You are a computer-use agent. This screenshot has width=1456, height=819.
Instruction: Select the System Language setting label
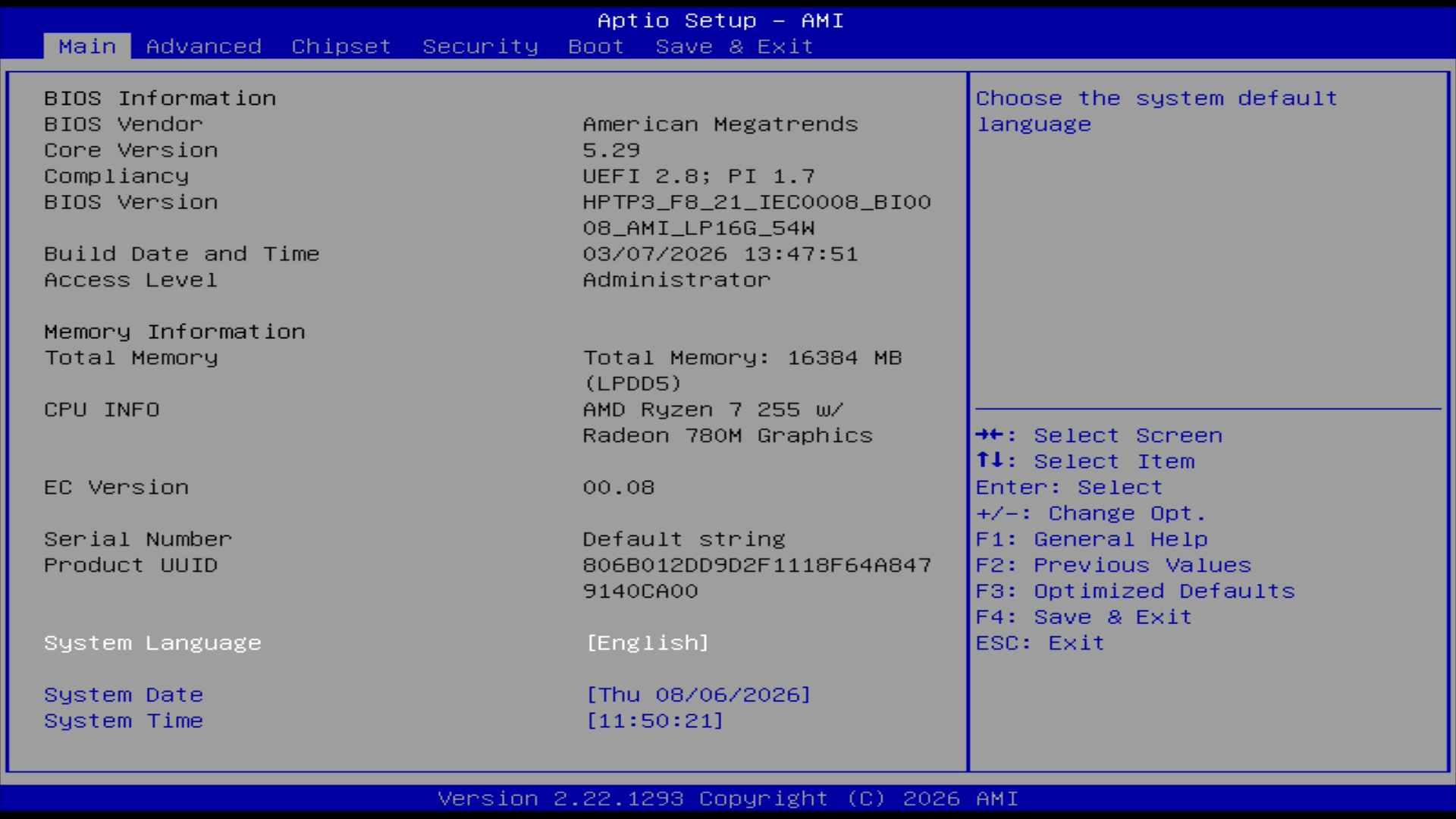152,643
